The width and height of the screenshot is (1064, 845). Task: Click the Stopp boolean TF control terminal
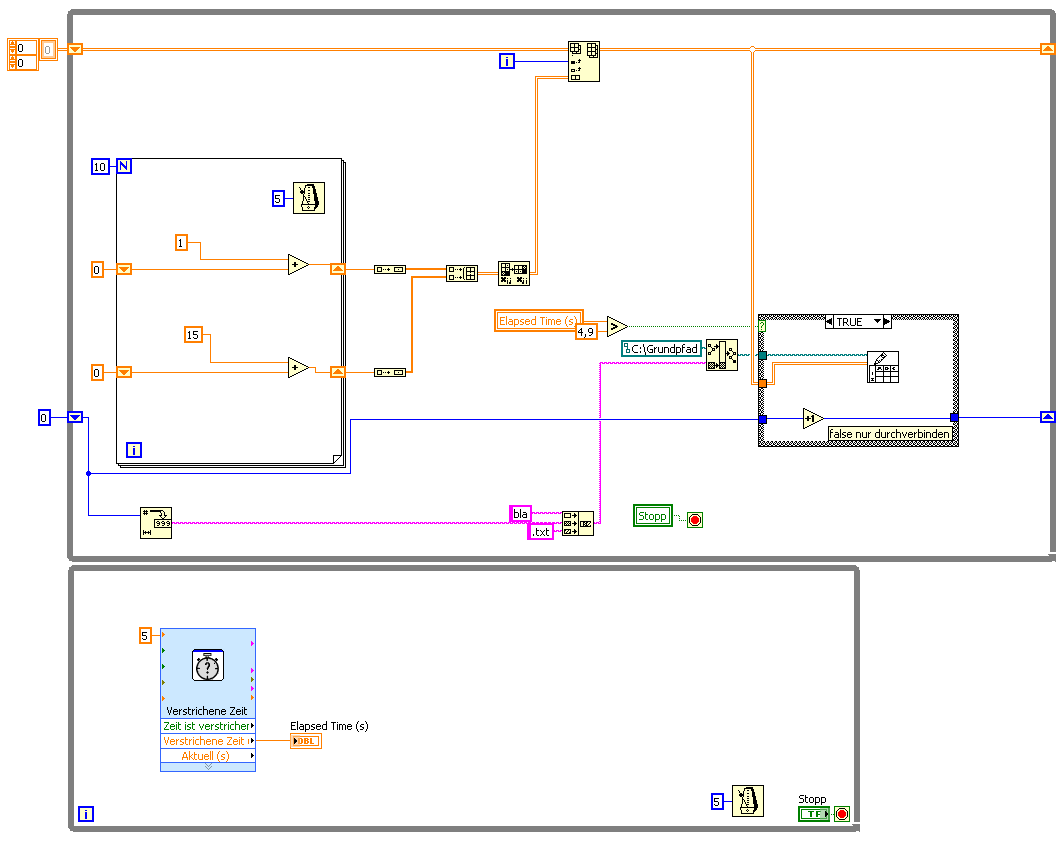point(814,814)
